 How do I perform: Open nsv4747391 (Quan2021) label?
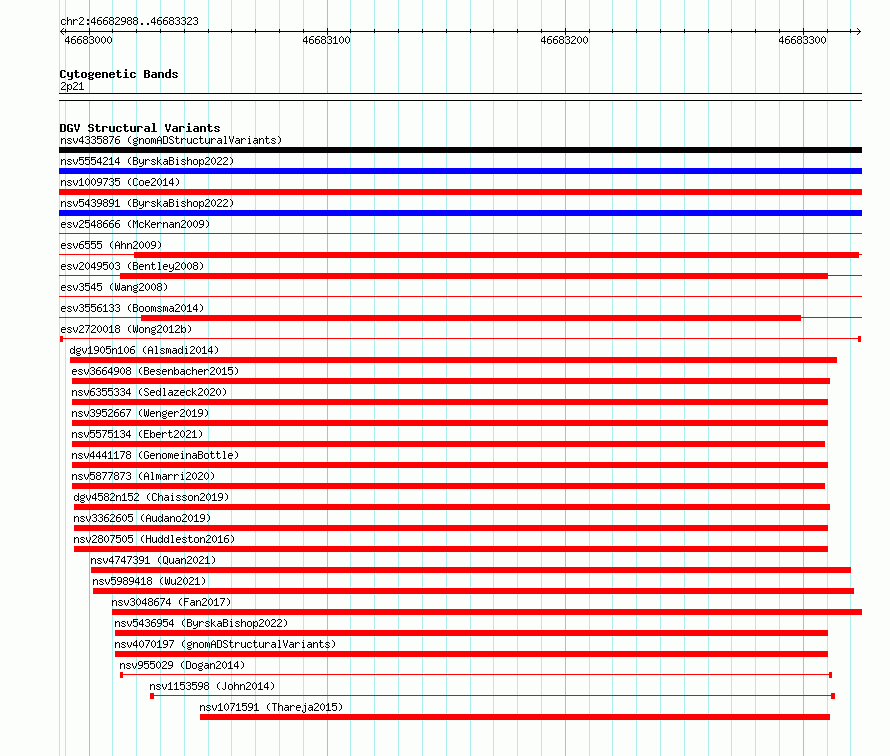coord(153,560)
